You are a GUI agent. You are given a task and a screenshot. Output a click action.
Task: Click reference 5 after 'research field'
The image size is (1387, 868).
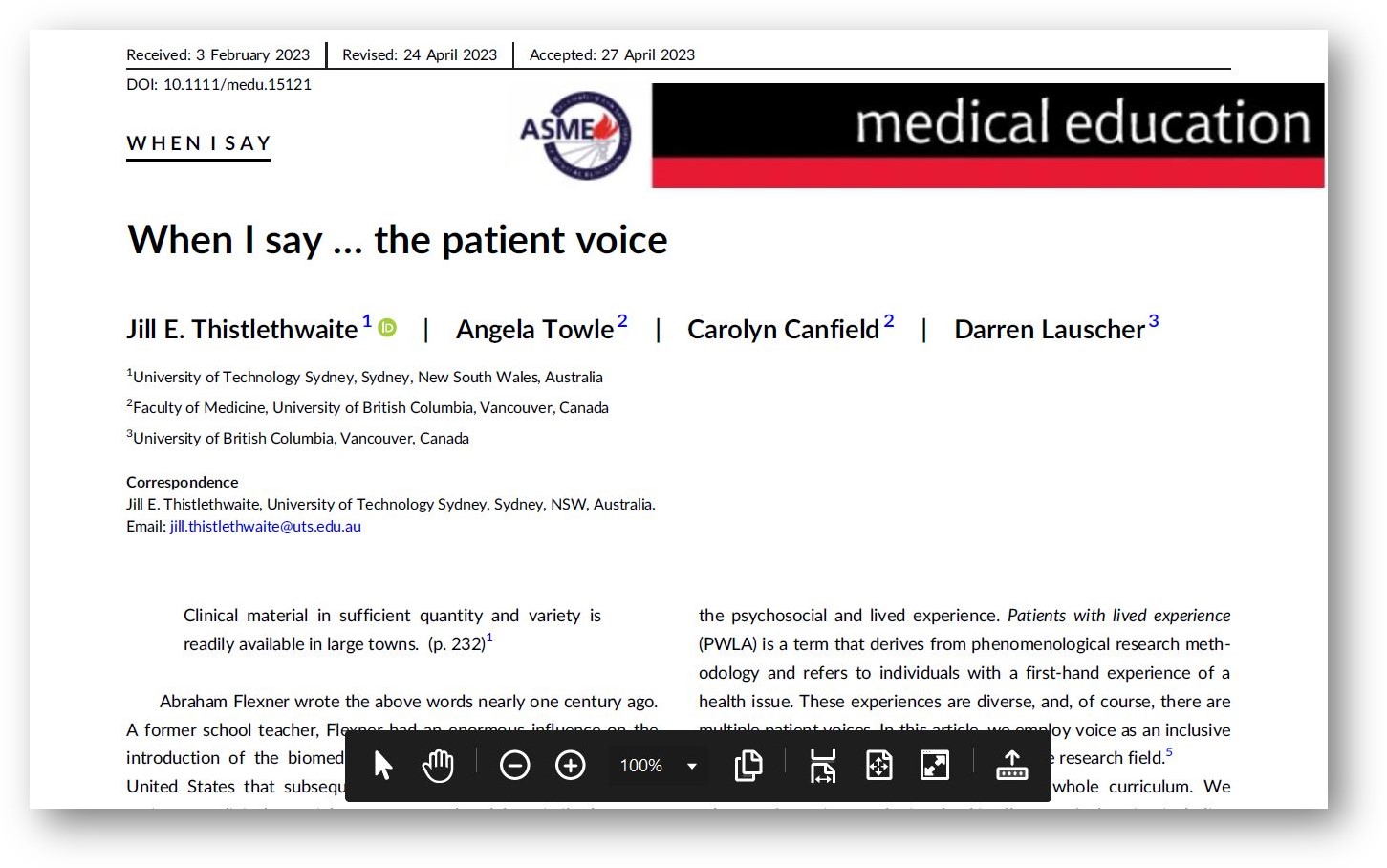tap(1169, 752)
